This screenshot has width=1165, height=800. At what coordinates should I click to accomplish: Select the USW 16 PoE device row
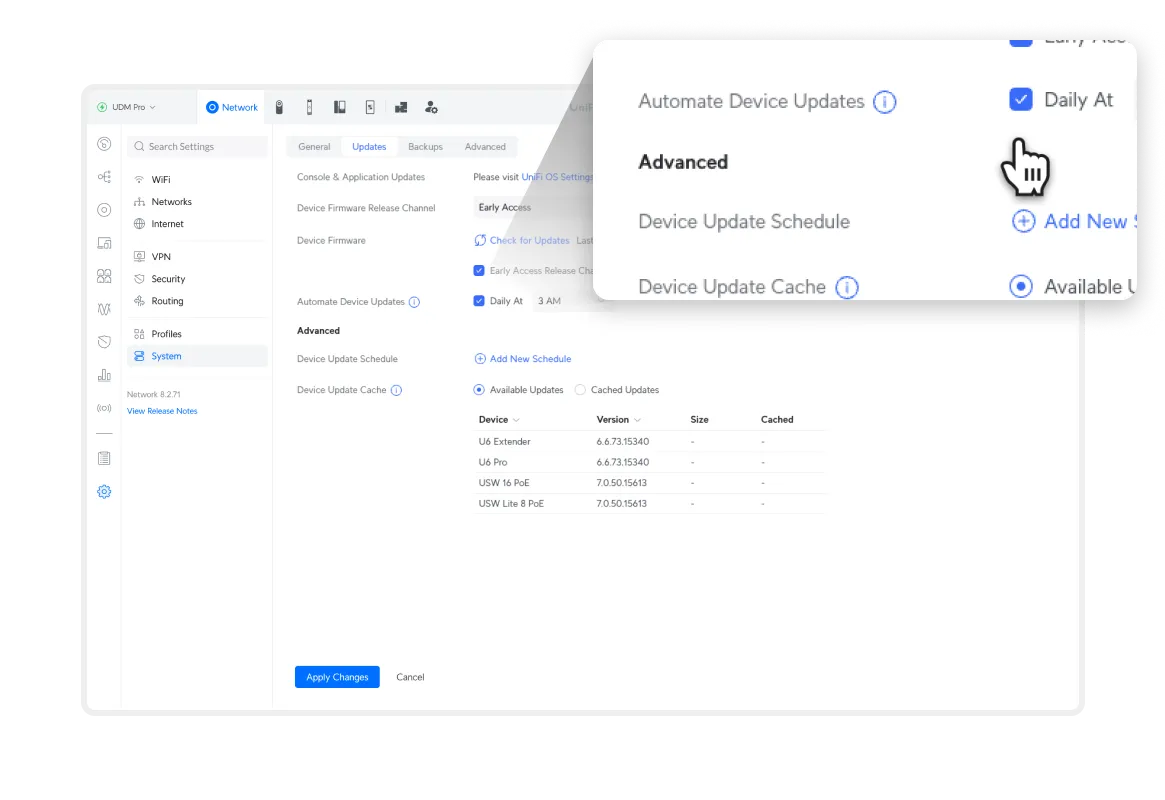(649, 483)
